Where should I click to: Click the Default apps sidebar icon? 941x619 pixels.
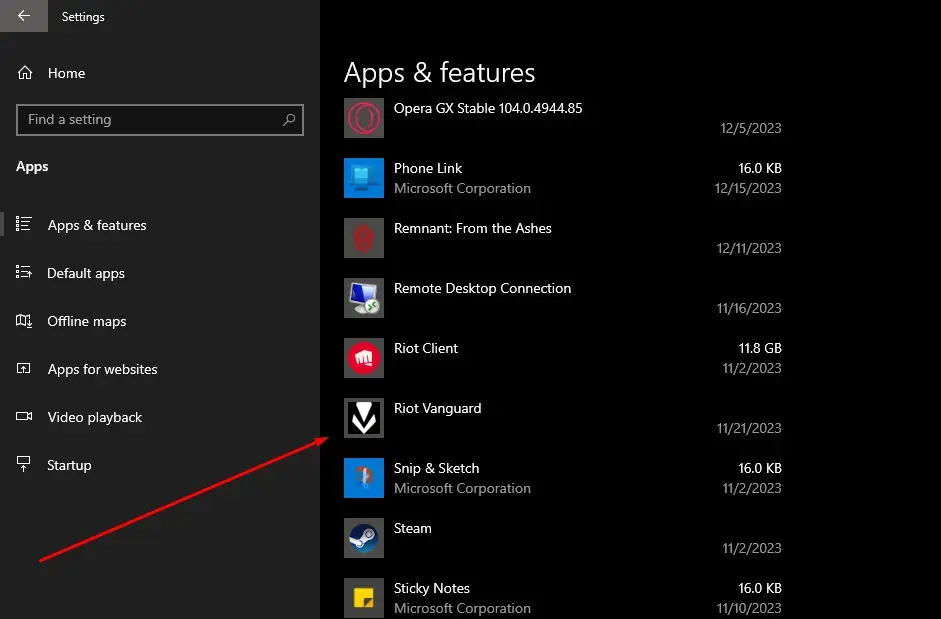point(23,272)
